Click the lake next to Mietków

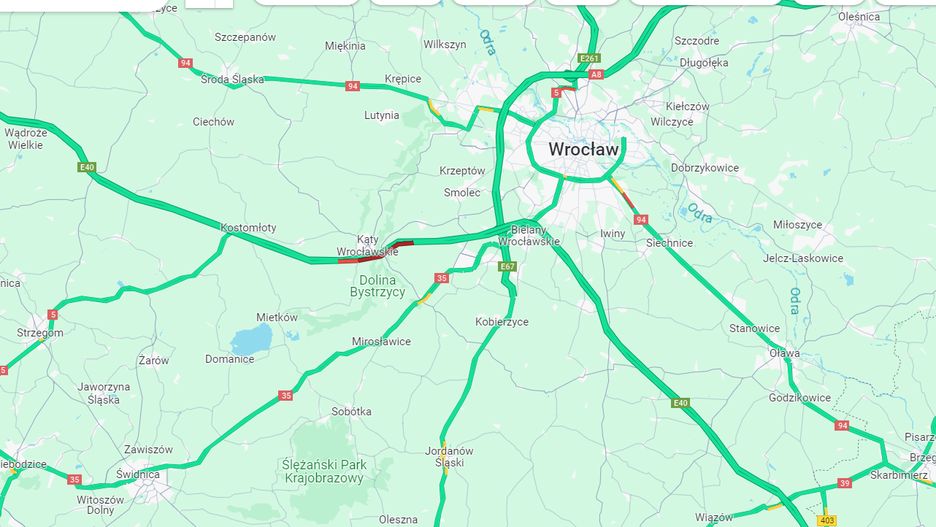(x=251, y=340)
